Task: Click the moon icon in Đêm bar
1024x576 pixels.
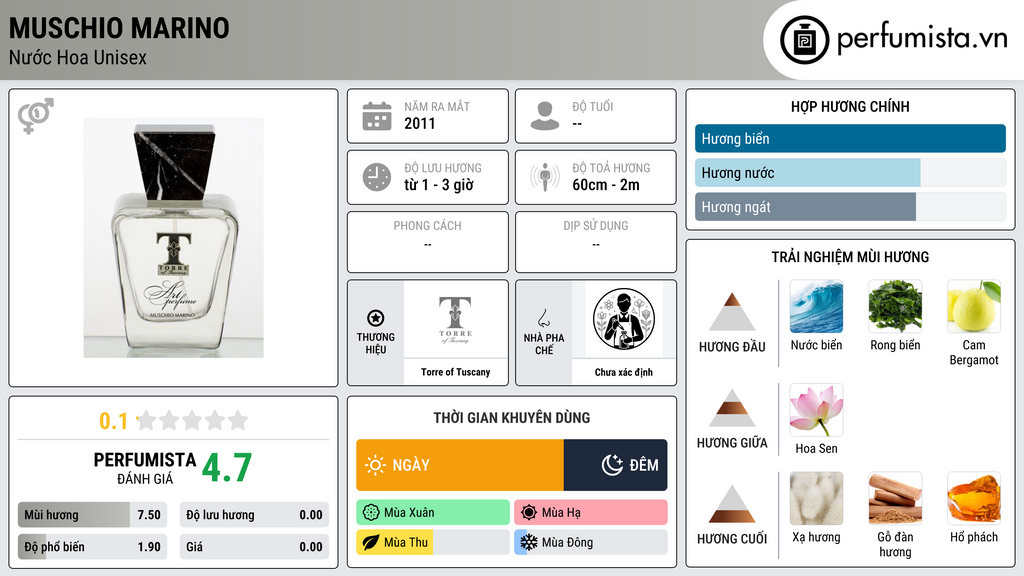Action: [612, 465]
